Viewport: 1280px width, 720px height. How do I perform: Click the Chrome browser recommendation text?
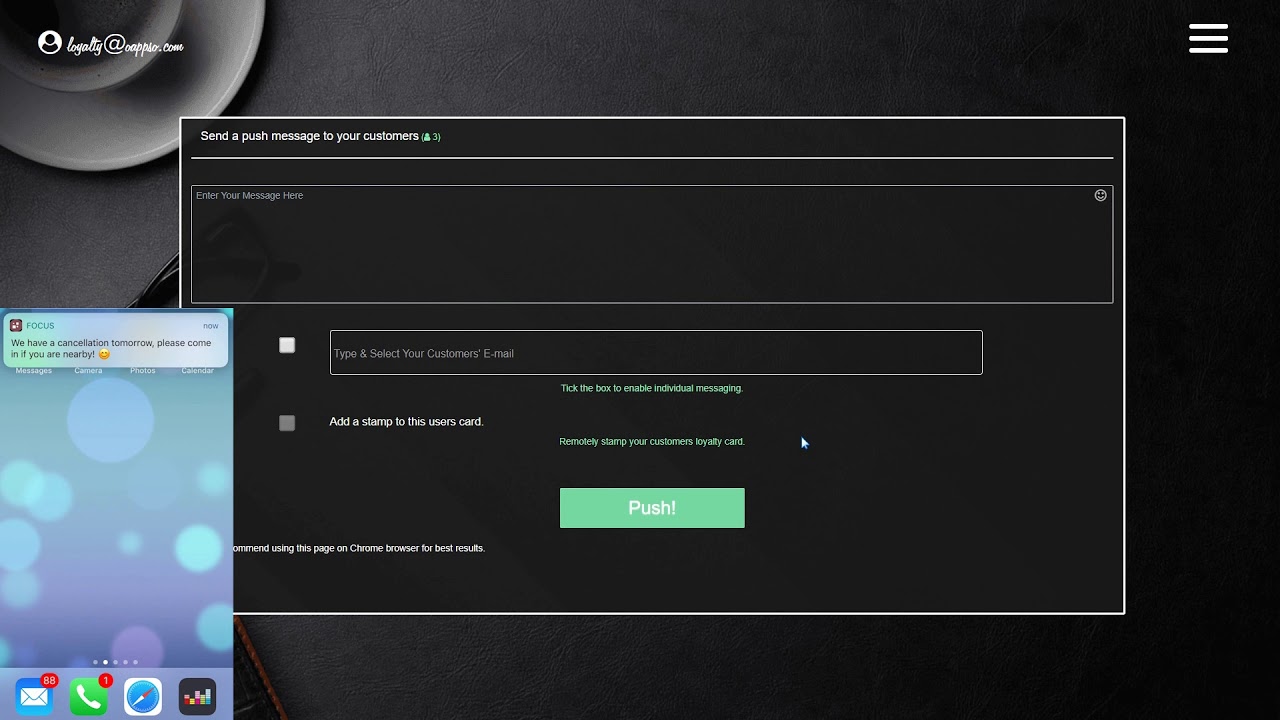(x=359, y=548)
